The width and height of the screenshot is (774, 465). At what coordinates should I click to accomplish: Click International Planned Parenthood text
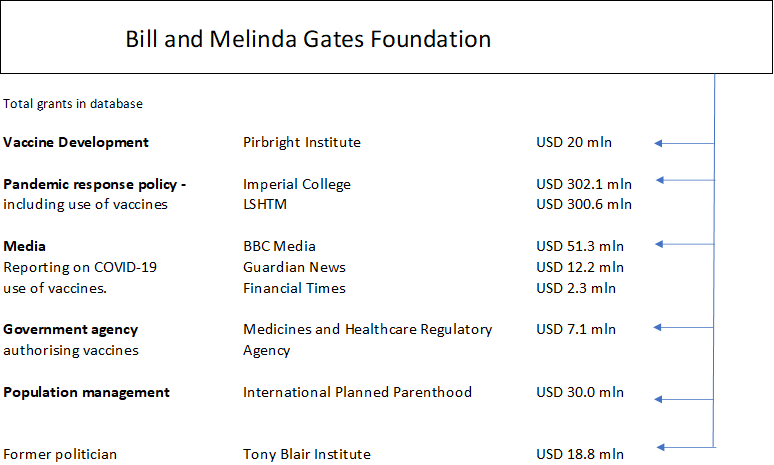tap(357, 392)
